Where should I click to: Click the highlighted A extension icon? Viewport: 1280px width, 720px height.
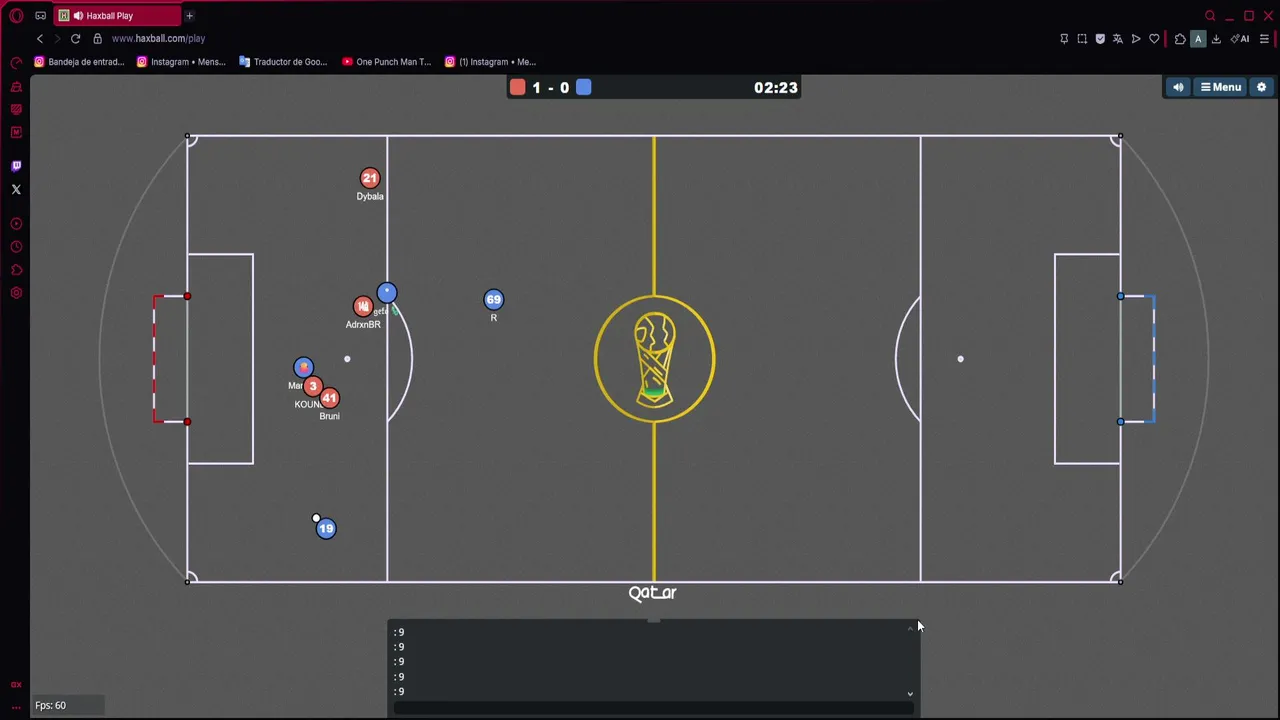click(1198, 39)
